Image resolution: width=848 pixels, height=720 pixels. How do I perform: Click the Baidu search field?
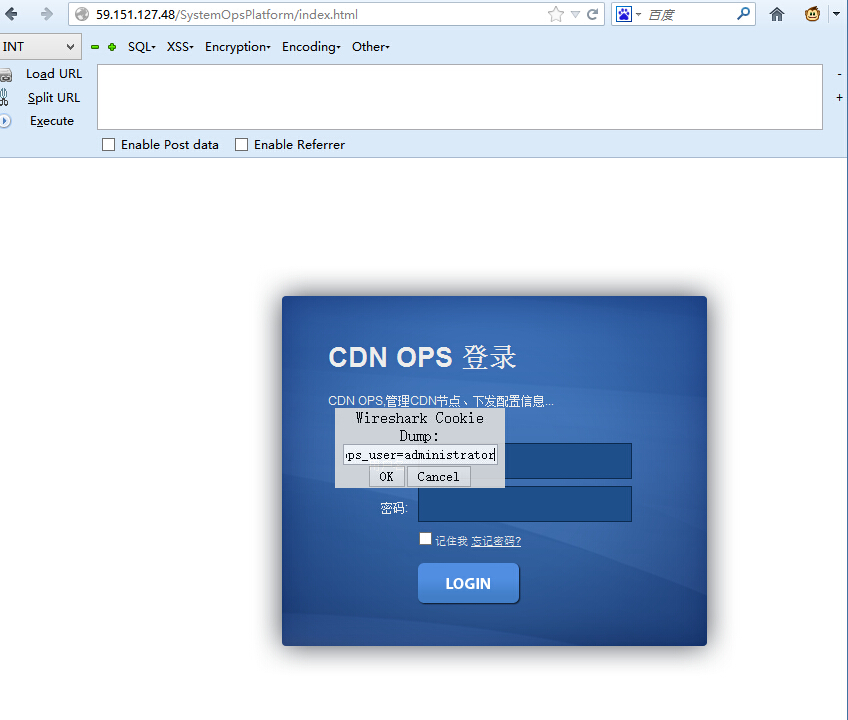point(690,15)
